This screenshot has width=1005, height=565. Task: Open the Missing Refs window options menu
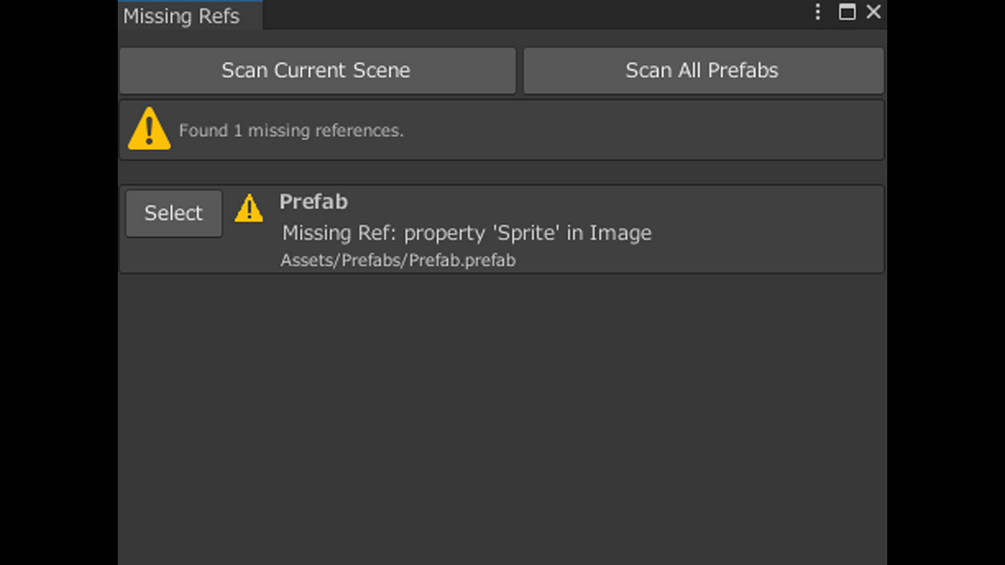[x=818, y=12]
